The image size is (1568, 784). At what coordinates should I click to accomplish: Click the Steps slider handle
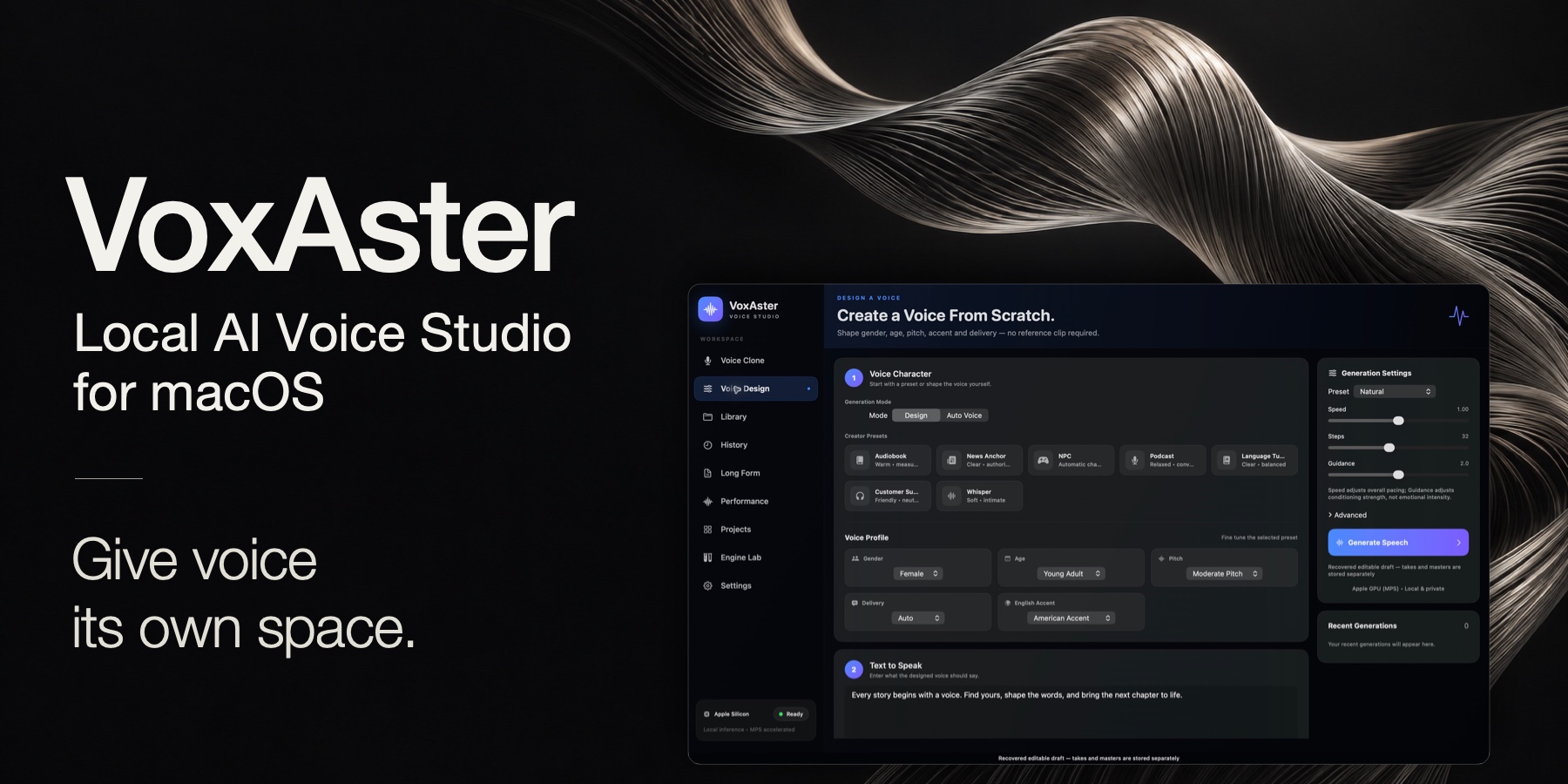(1389, 448)
